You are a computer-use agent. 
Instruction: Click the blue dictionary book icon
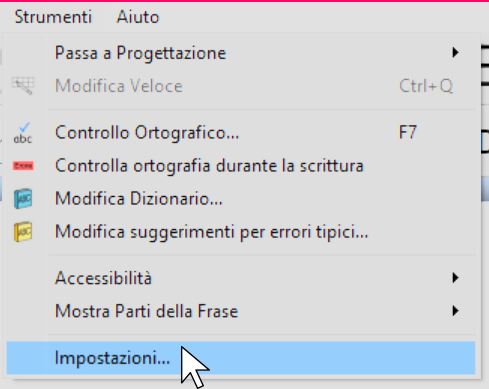tap(23, 199)
